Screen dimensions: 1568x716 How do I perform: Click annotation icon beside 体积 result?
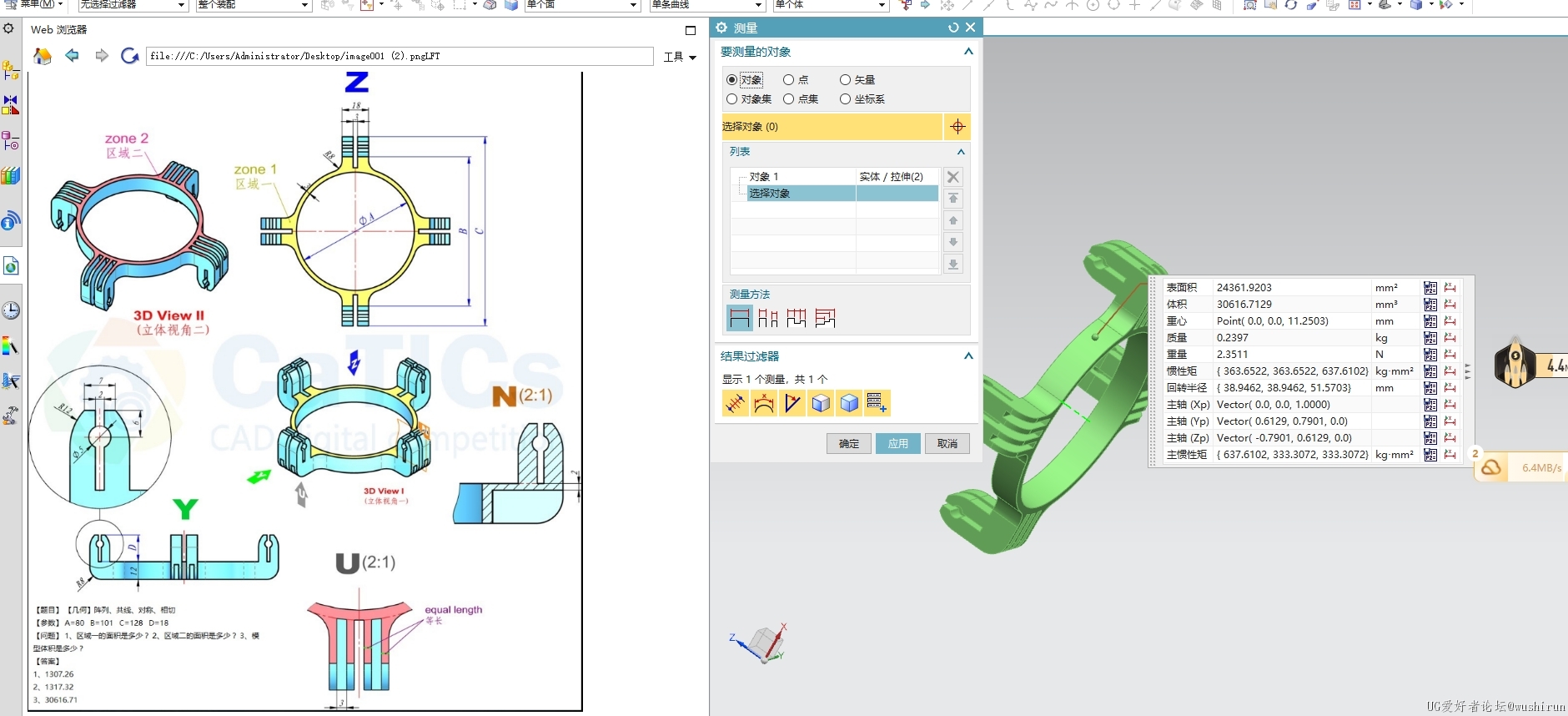click(1450, 305)
